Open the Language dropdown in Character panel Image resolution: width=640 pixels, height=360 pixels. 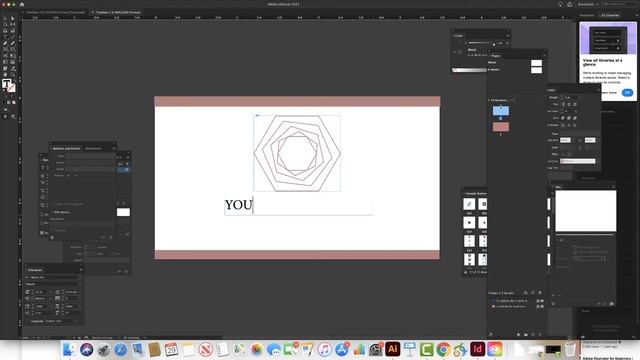[x=61, y=321]
